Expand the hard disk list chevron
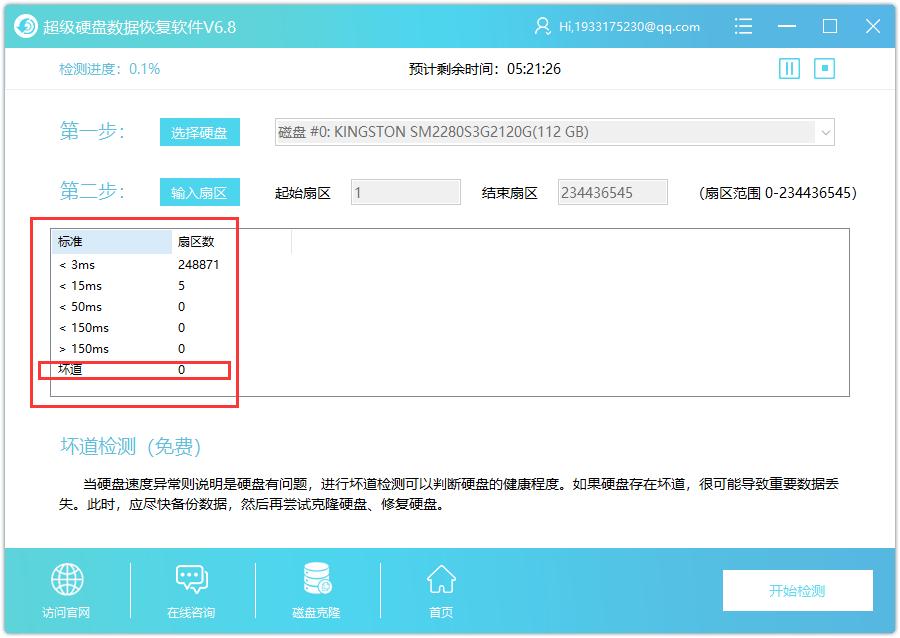900x638 pixels. coord(826,131)
